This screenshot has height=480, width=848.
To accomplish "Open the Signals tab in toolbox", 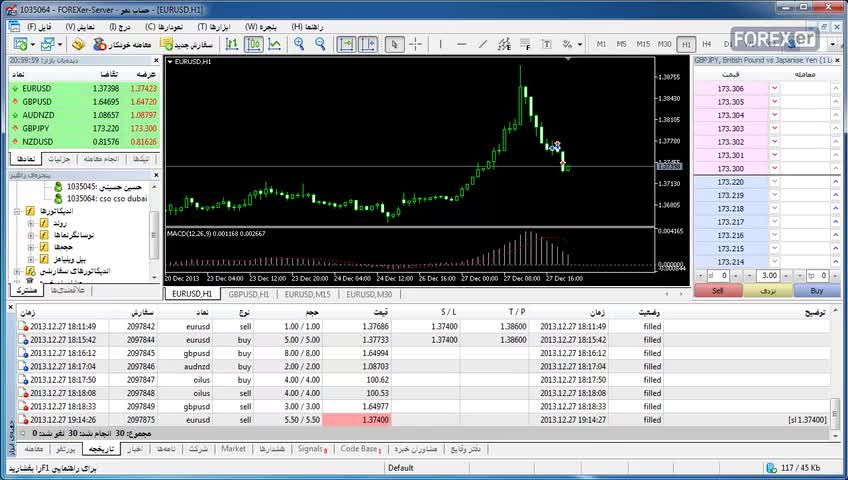I will click(x=312, y=449).
